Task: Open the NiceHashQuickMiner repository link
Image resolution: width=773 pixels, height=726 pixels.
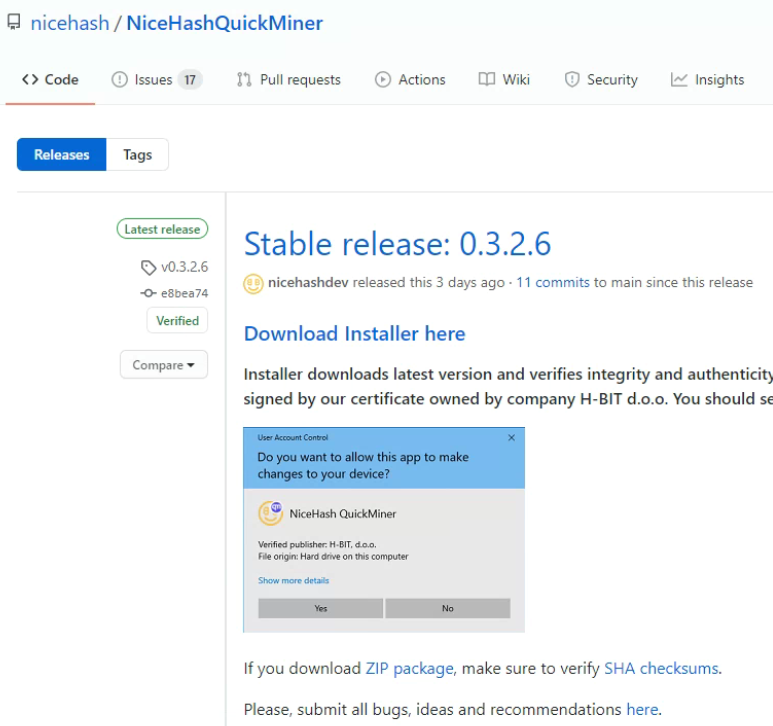Action: (224, 23)
